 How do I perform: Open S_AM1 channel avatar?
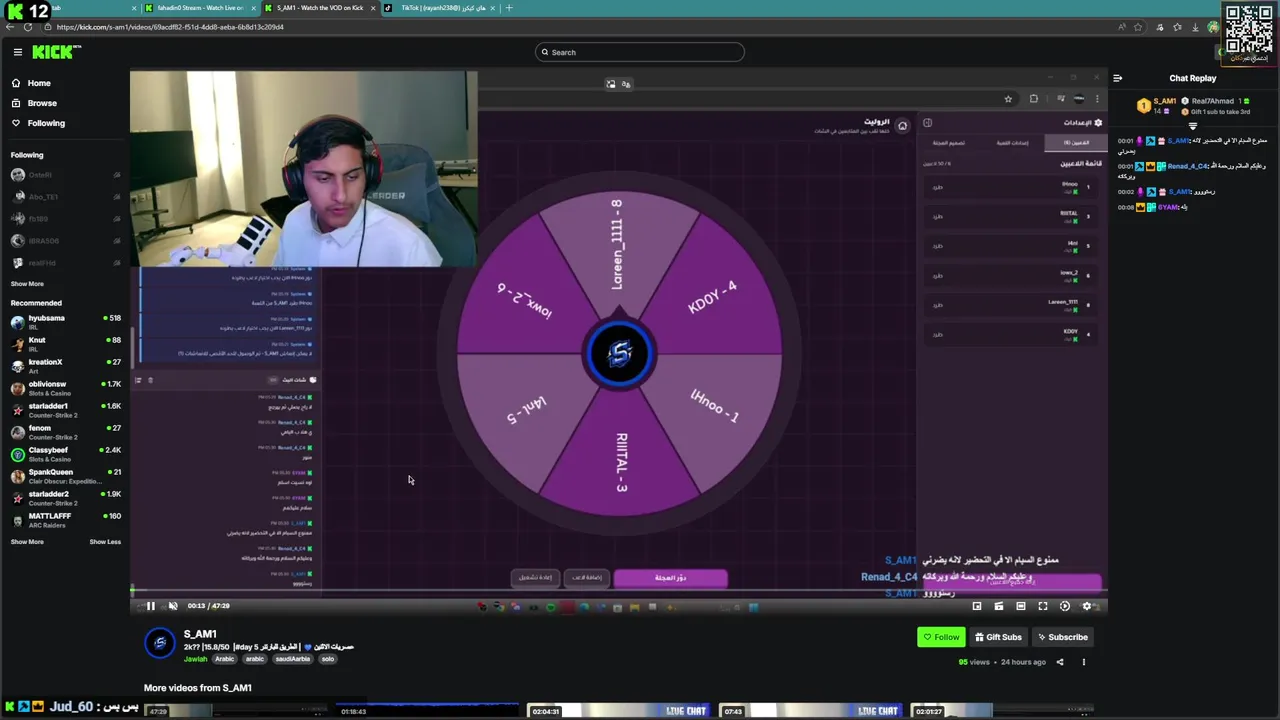[160, 644]
